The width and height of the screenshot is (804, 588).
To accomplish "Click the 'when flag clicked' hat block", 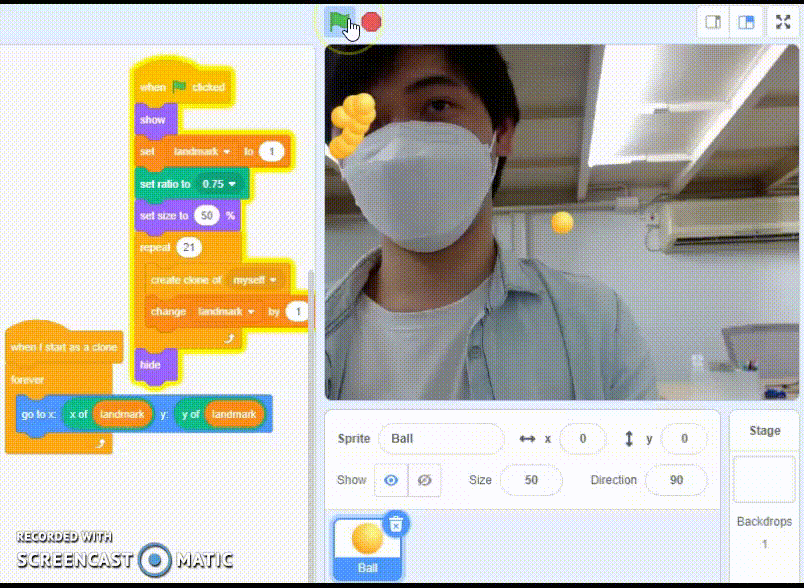I will [x=182, y=87].
